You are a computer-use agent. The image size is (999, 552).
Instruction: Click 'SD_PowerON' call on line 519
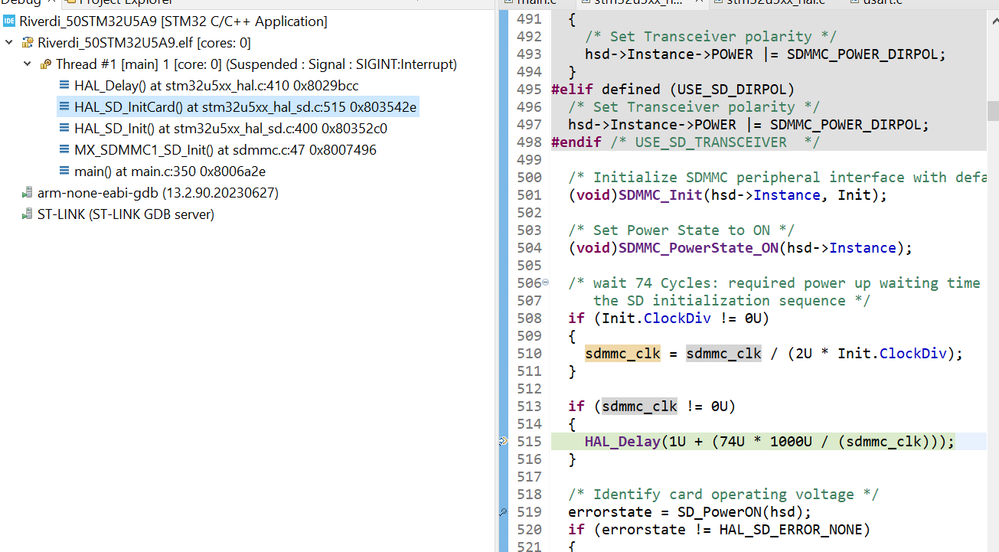719,512
